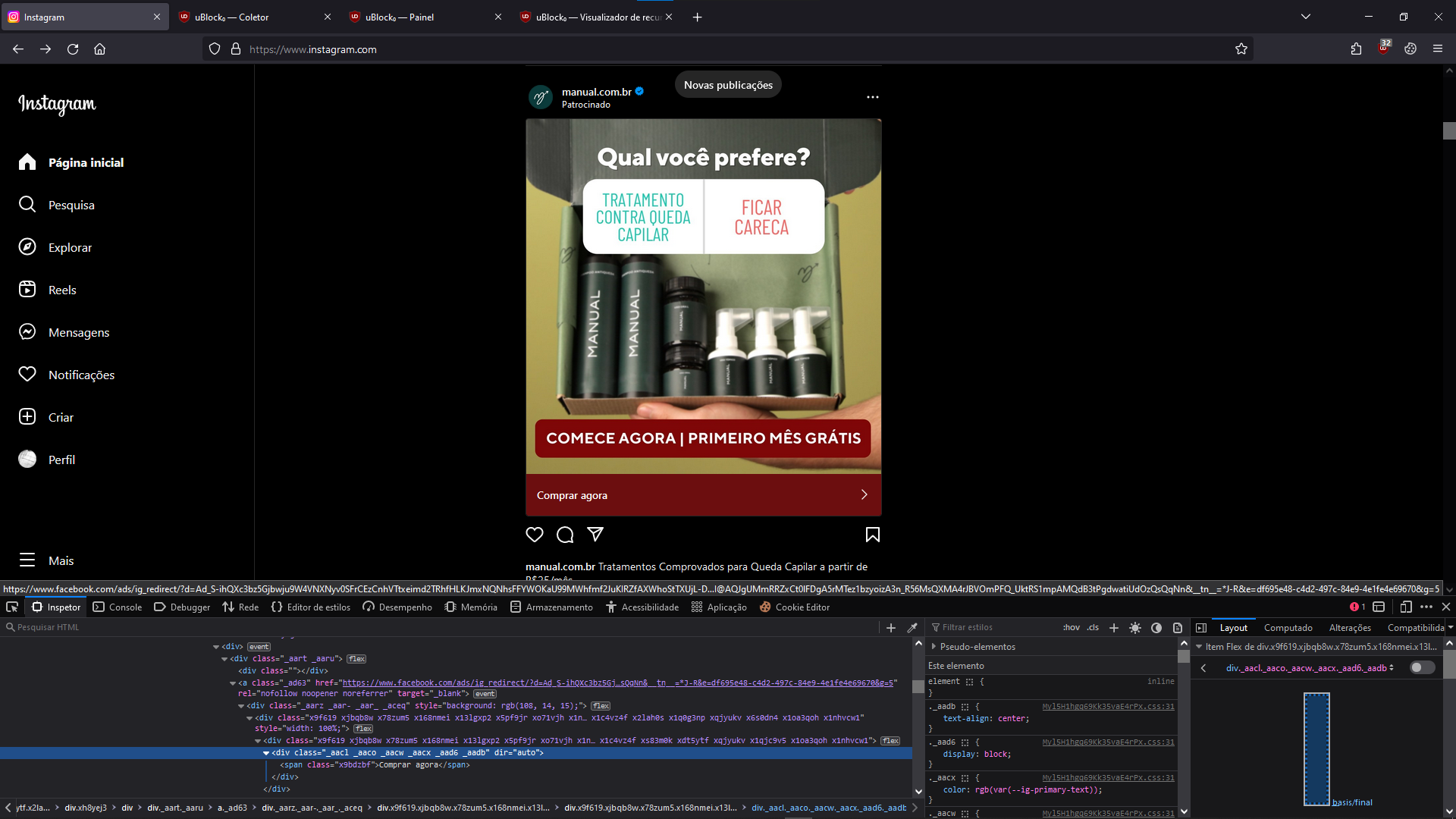Toggle light color scheme simulation
Image resolution: width=1456 pixels, height=819 pixels.
(1135, 627)
